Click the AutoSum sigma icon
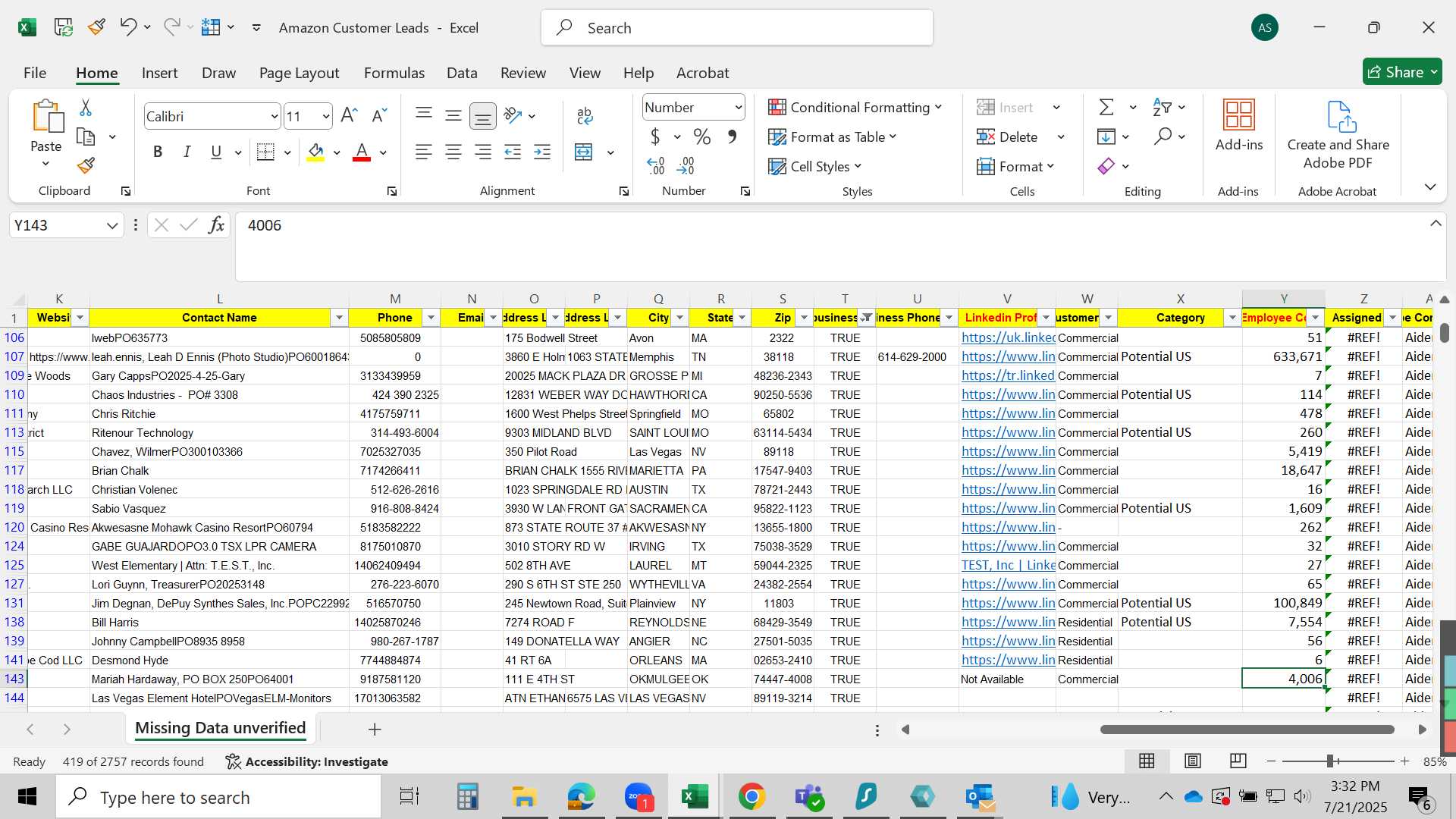This screenshot has width=1456, height=819. [1106, 107]
